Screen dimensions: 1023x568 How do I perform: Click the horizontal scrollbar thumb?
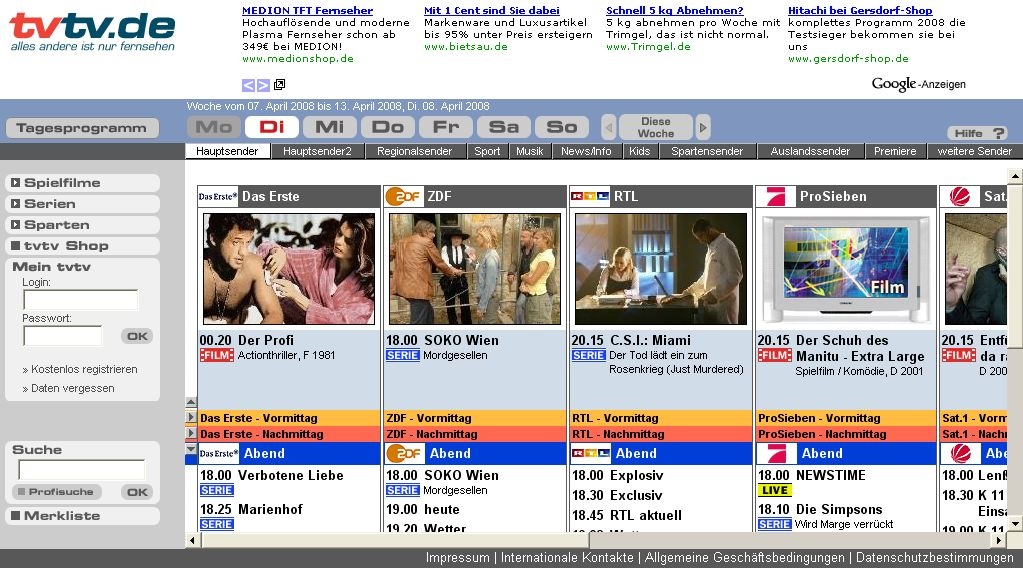pyautogui.click(x=396, y=540)
